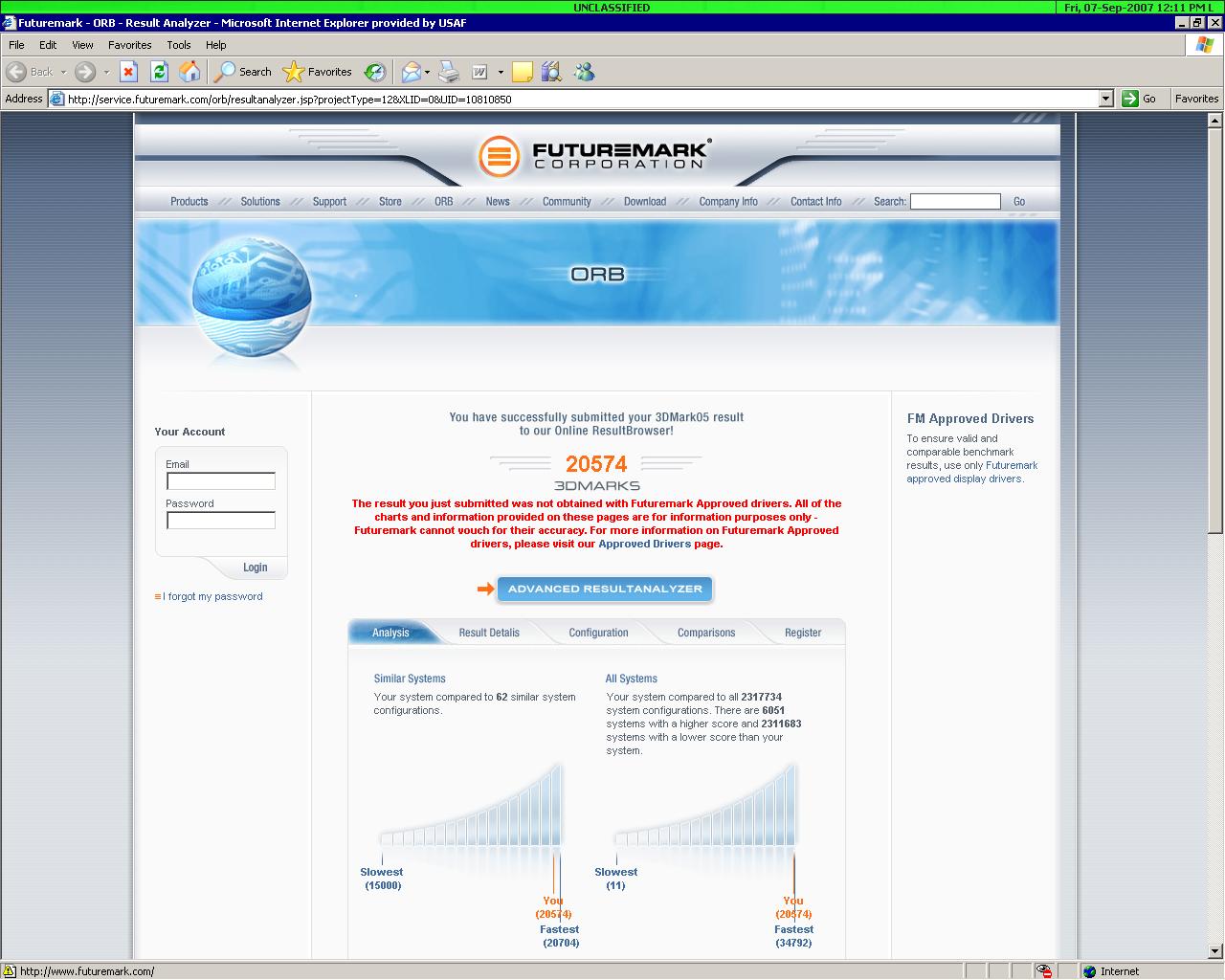Screen dimensions: 1225x980
Task: Click the Password input field
Action: pos(221,521)
